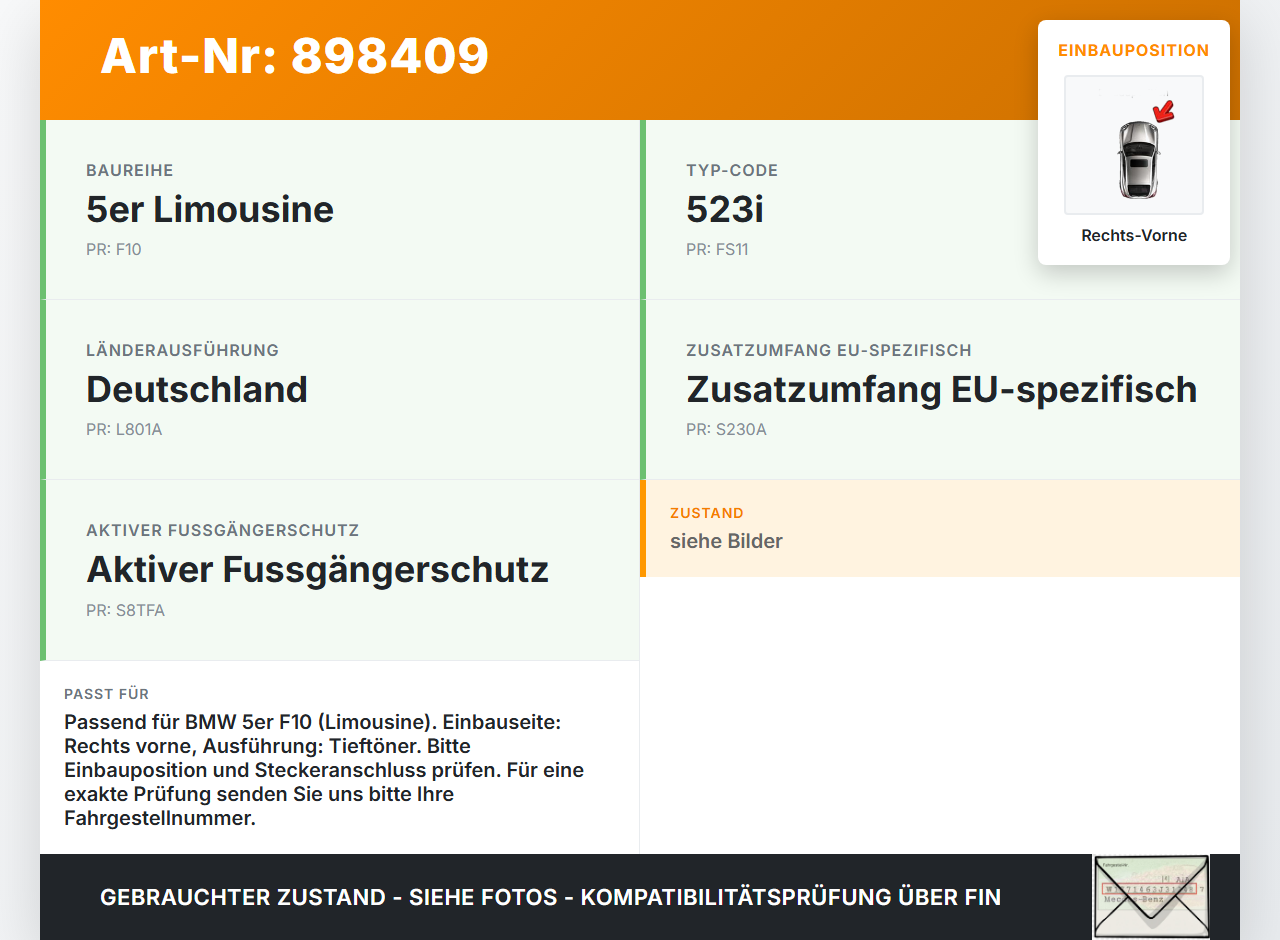
Task: Click the small ZUSATZUMFANG EU-SPEZIFISCH label
Action: (829, 350)
